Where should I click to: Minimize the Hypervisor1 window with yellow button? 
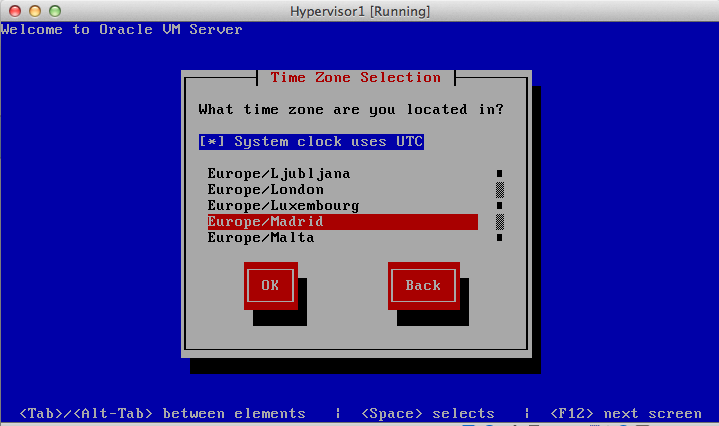[x=34, y=11]
